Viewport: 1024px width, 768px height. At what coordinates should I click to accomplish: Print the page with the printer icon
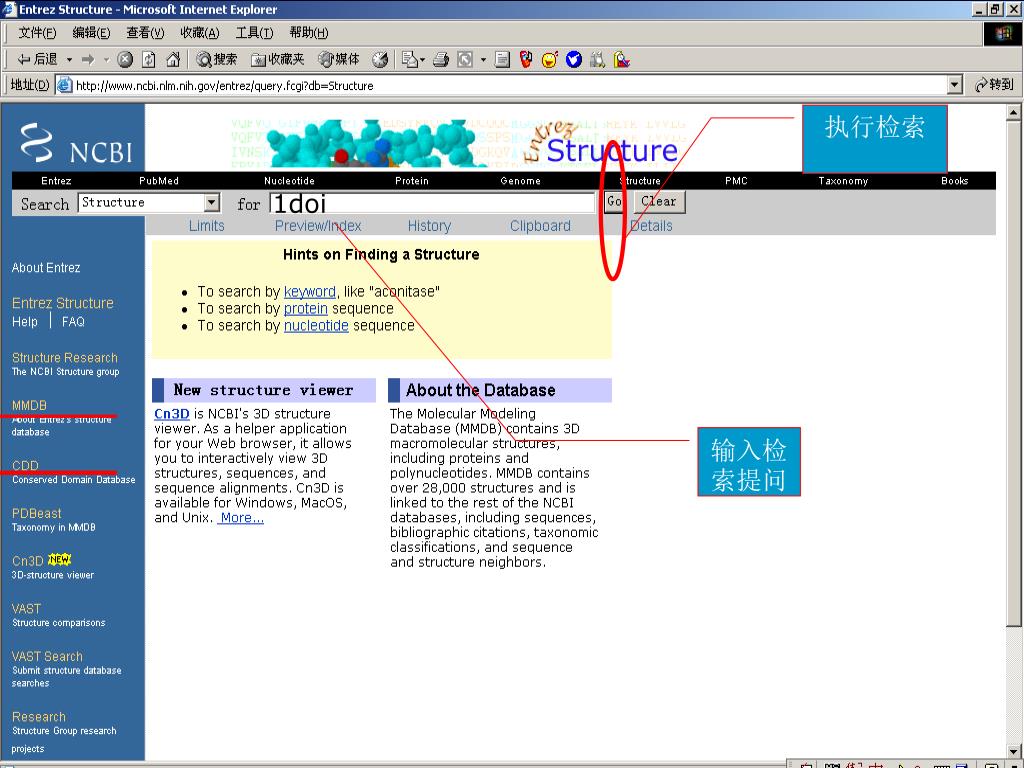tap(441, 59)
